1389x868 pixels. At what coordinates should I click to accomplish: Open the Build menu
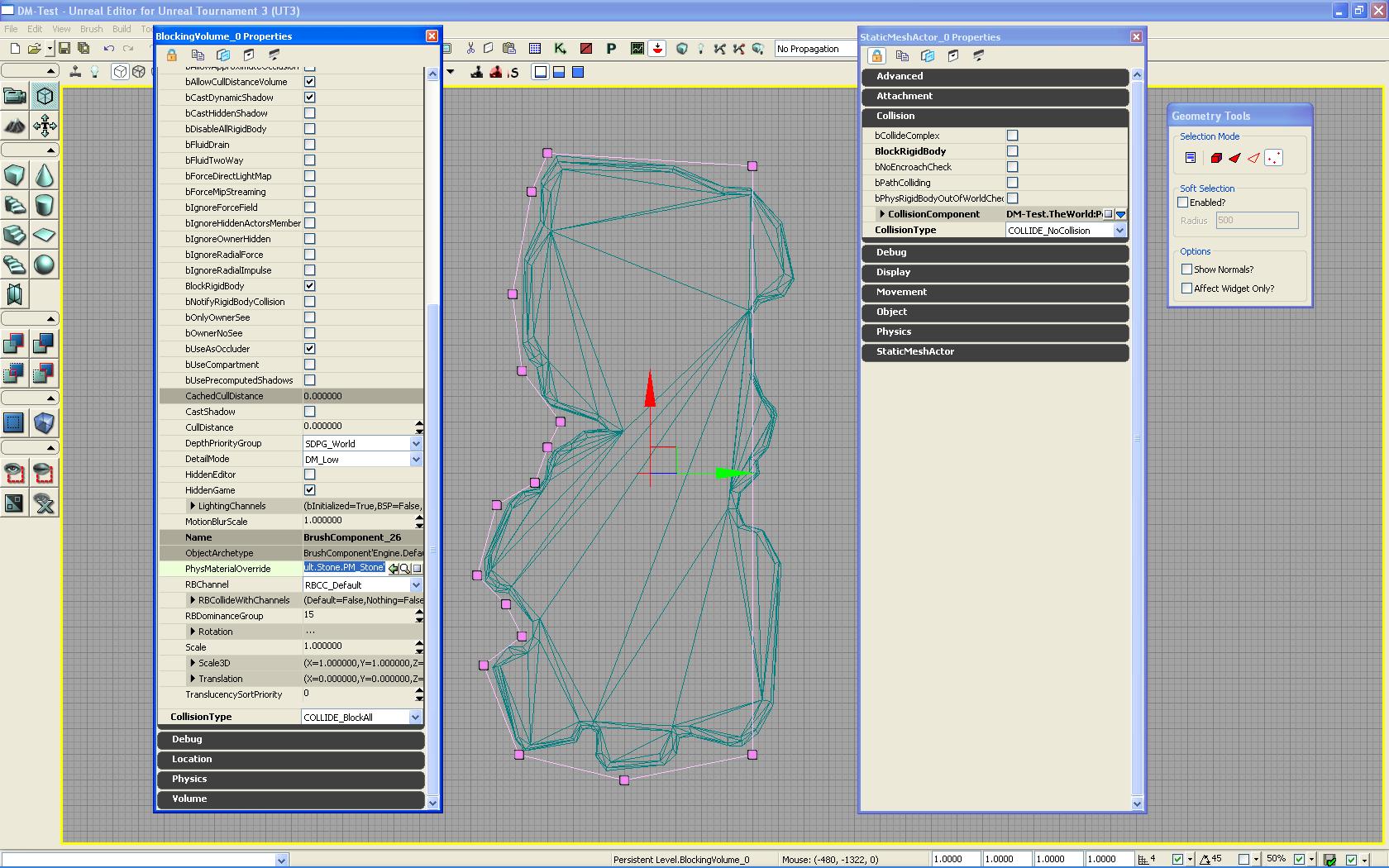click(122, 29)
